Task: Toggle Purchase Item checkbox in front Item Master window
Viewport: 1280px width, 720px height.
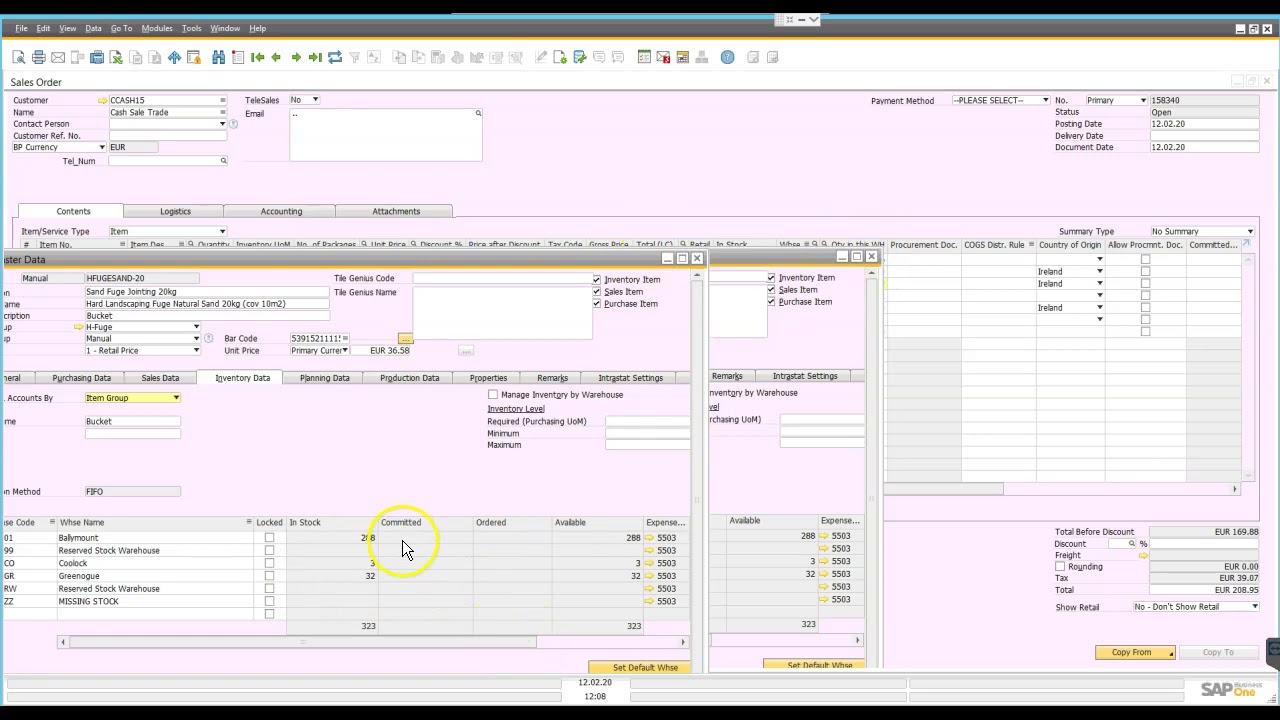Action: click(597, 304)
